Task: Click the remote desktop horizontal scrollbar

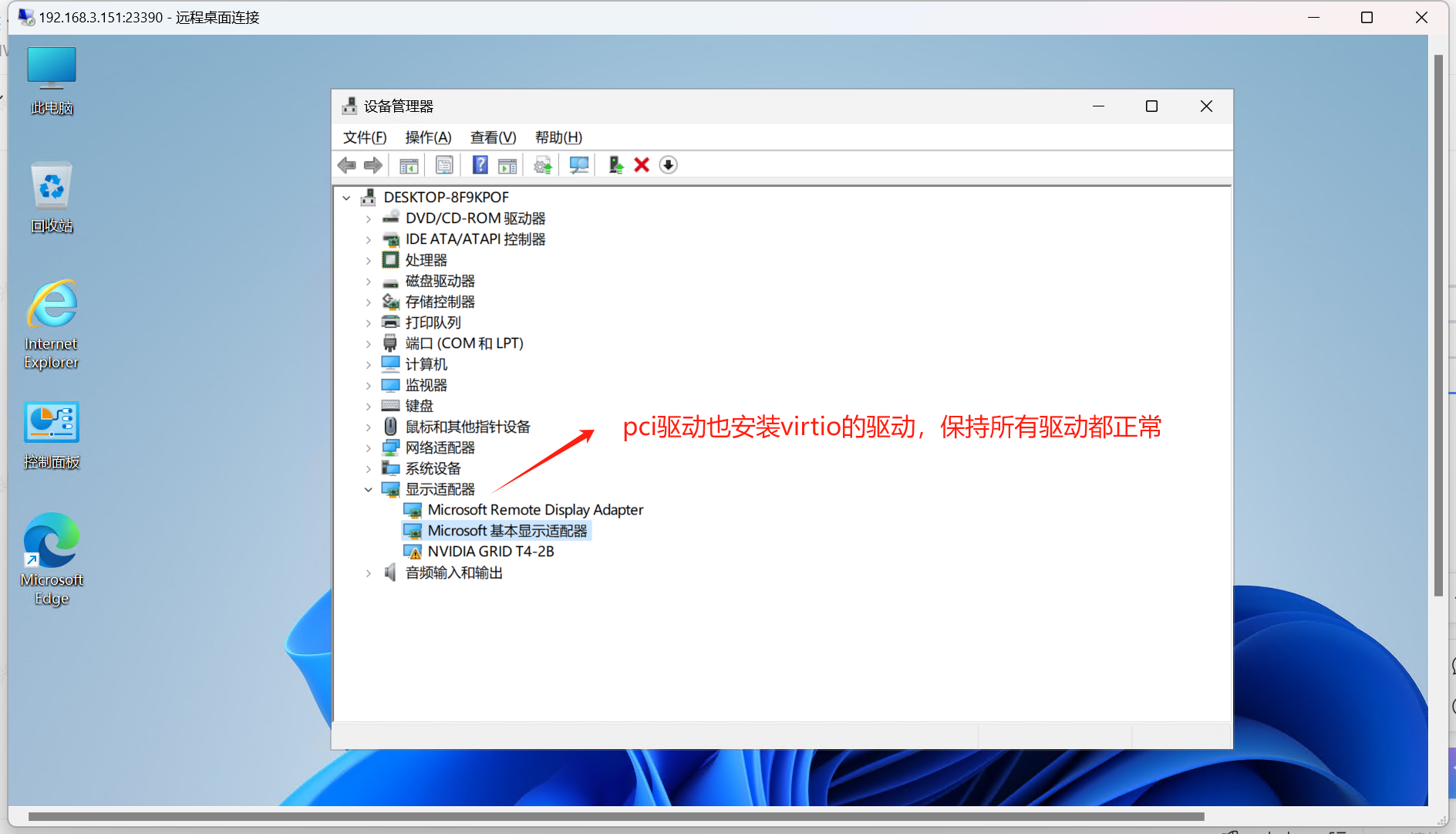Action: click(616, 816)
